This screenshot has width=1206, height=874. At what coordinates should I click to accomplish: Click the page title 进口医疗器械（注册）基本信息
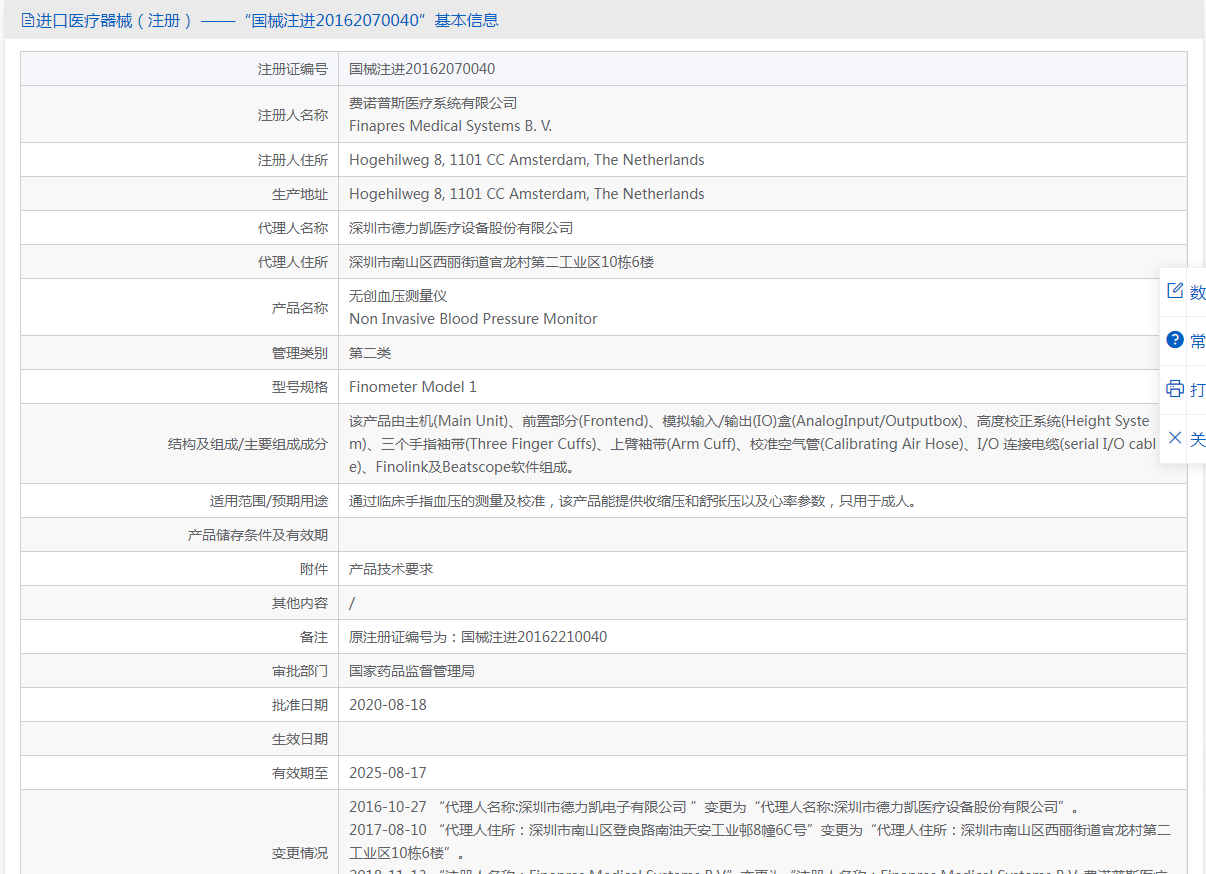click(267, 20)
